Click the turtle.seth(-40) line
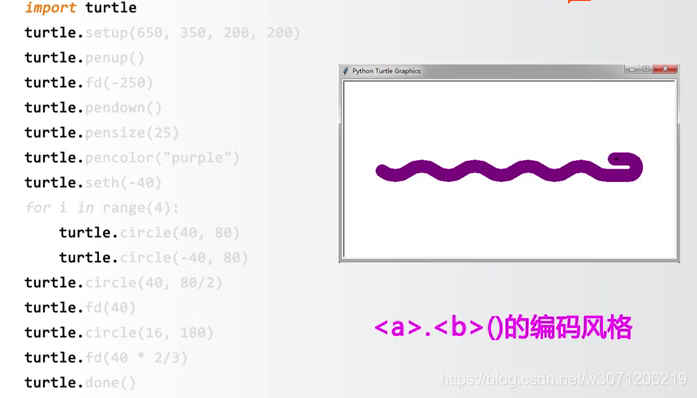 [93, 182]
